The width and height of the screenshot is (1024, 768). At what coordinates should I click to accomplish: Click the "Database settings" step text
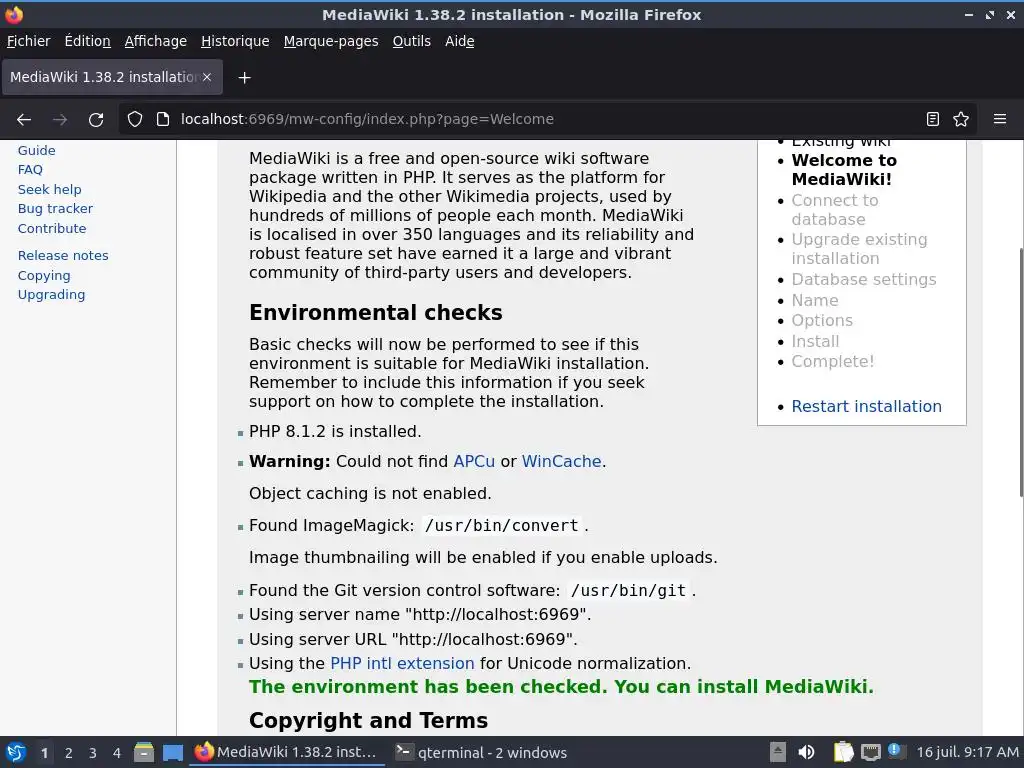863,280
